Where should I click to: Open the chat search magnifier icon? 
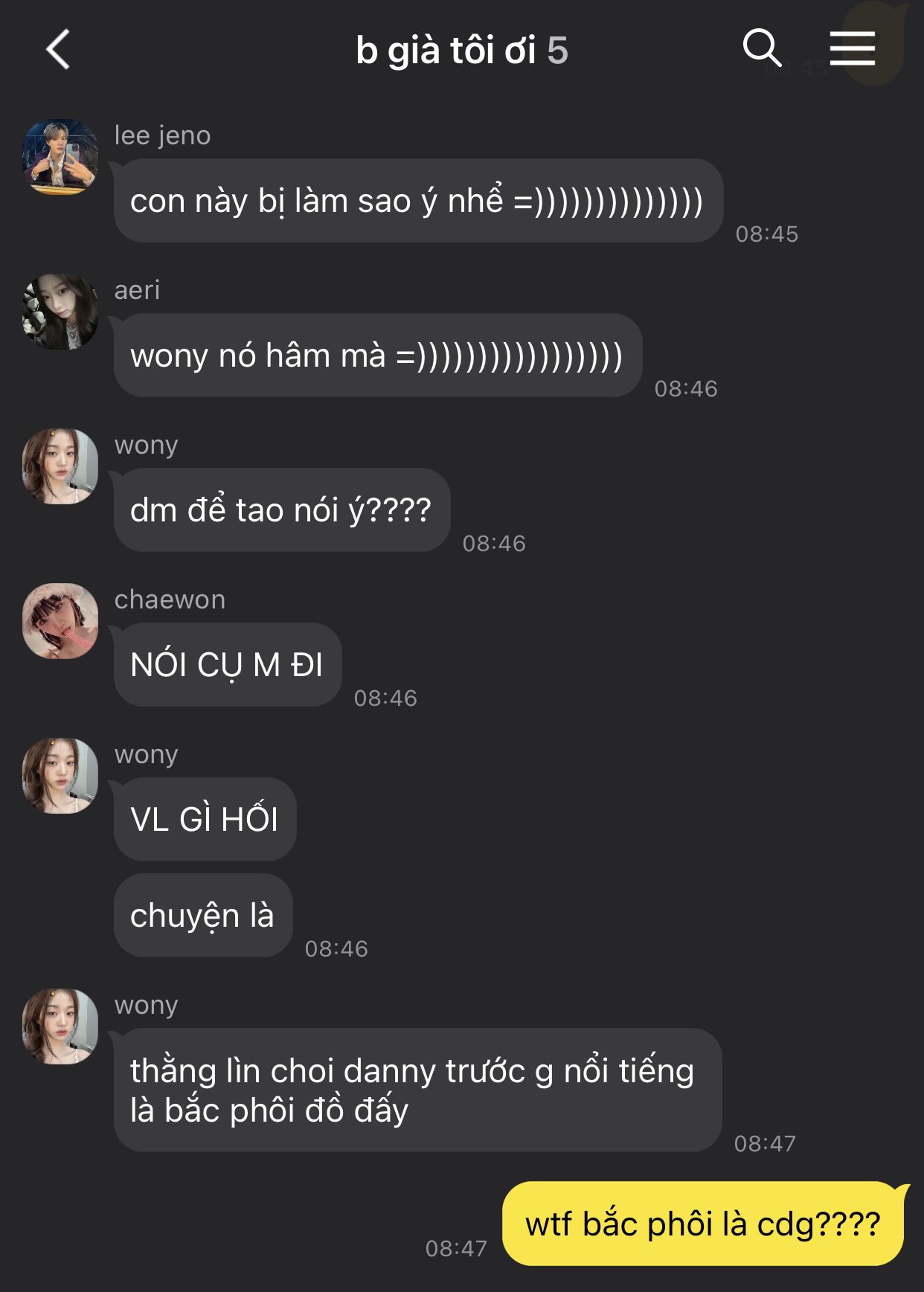(x=762, y=49)
